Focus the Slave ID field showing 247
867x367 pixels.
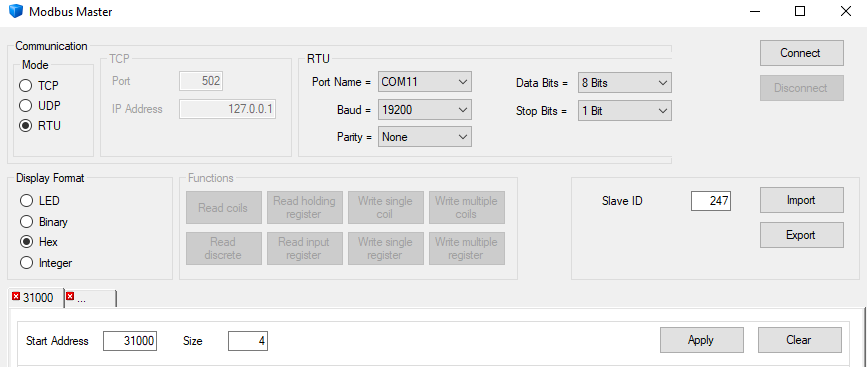[711, 201]
